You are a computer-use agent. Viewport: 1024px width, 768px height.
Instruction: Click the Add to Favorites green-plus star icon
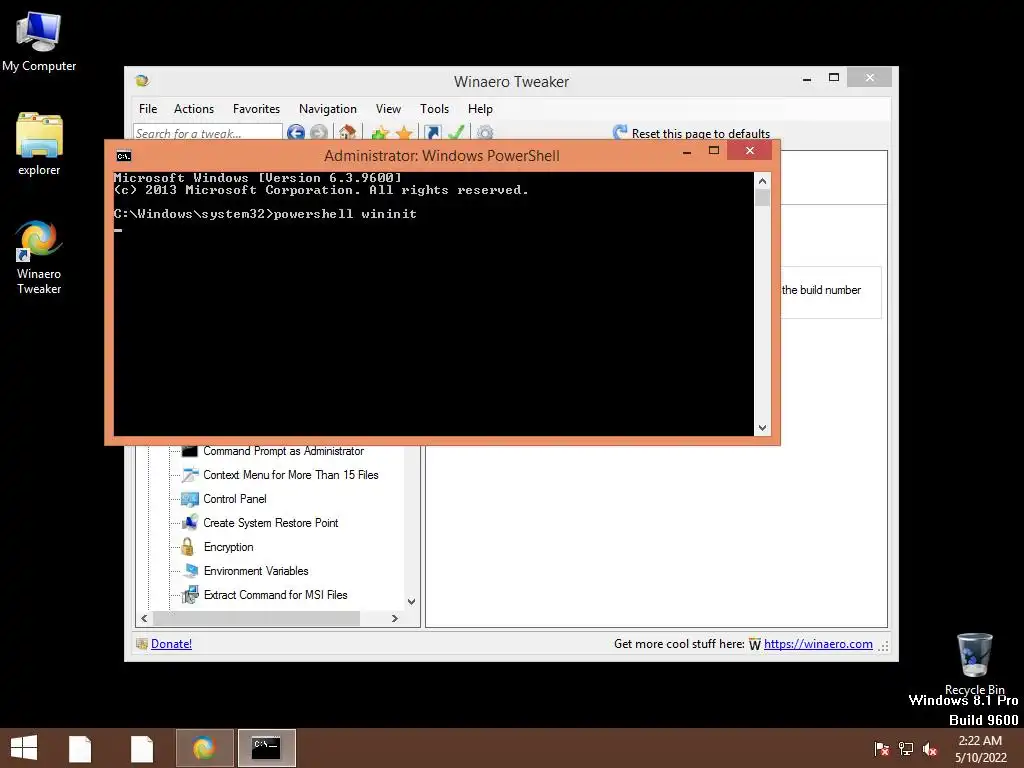(379, 133)
